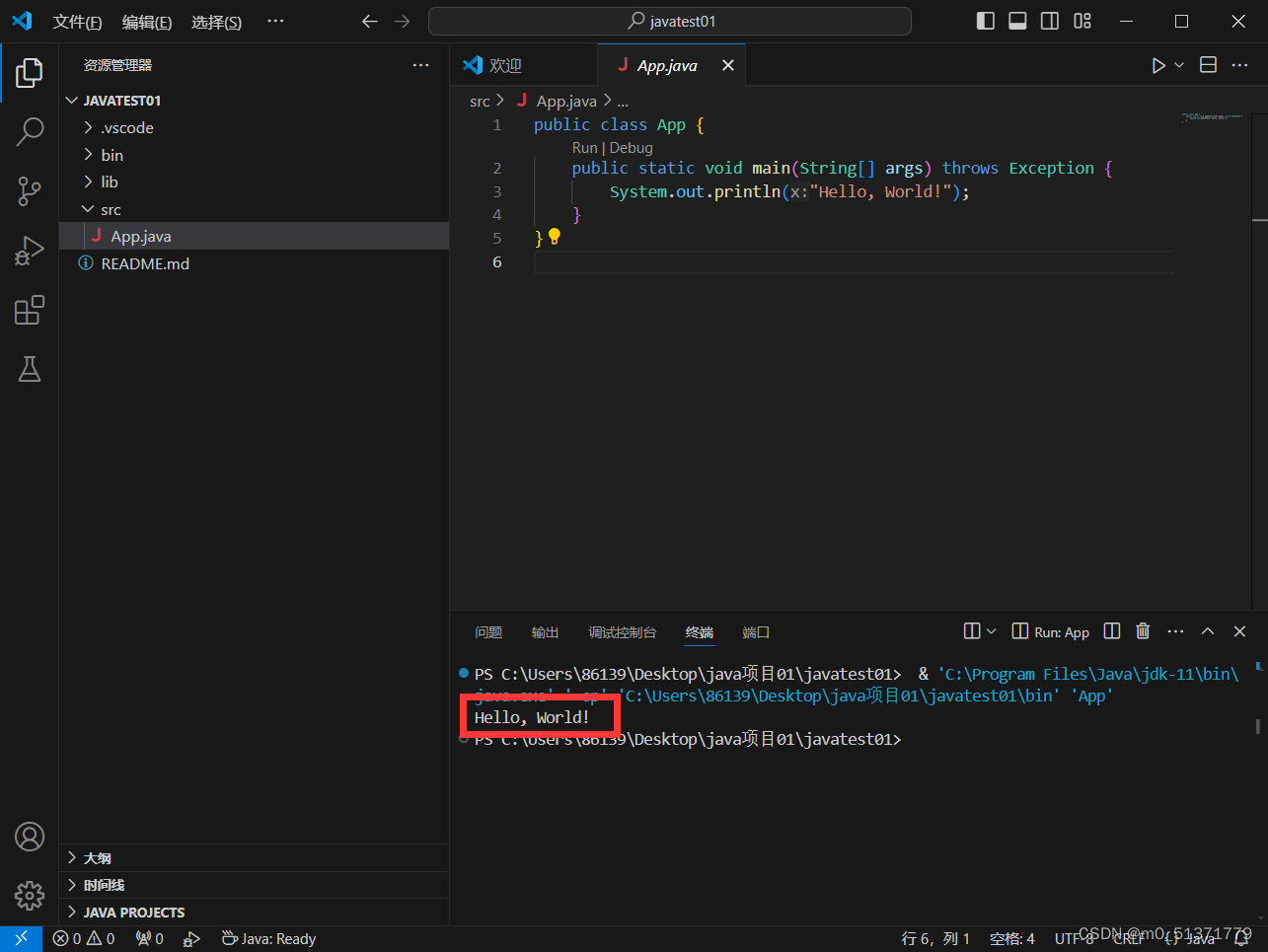Change indentation via 空格: 4 status item
The height and width of the screenshot is (952, 1268).
[1012, 939]
